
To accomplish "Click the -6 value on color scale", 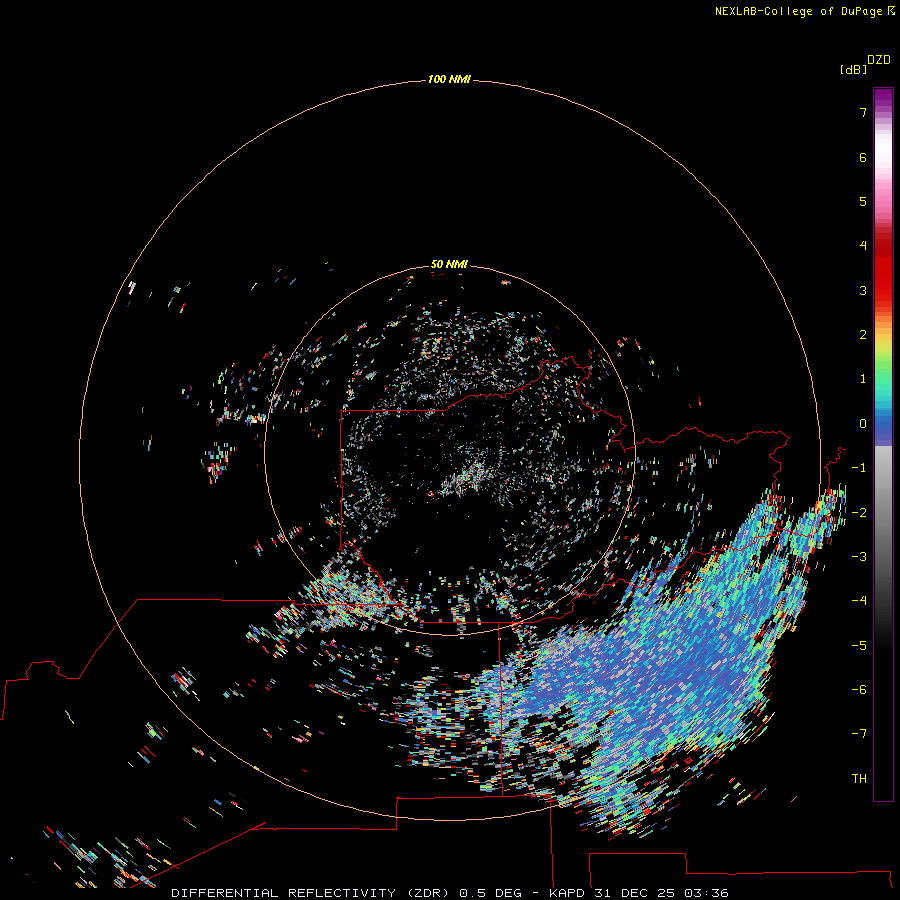I will (x=859, y=689).
